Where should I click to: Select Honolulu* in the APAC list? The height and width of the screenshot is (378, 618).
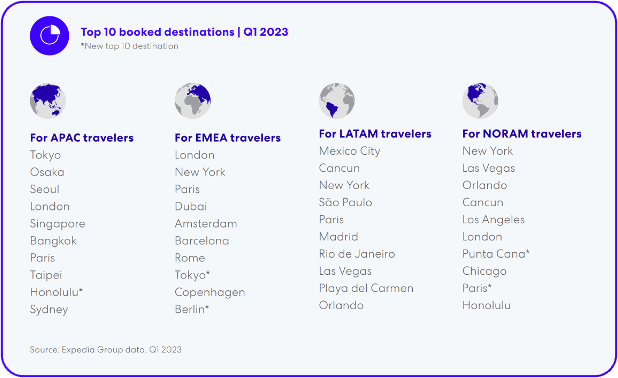tap(56, 292)
